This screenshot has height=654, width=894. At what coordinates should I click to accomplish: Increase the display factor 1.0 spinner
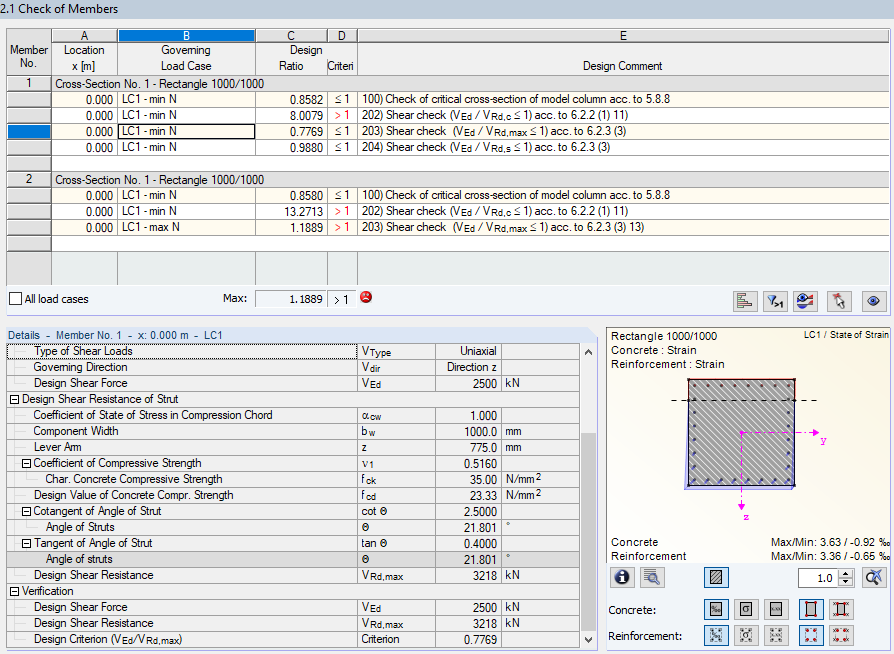tap(846, 574)
